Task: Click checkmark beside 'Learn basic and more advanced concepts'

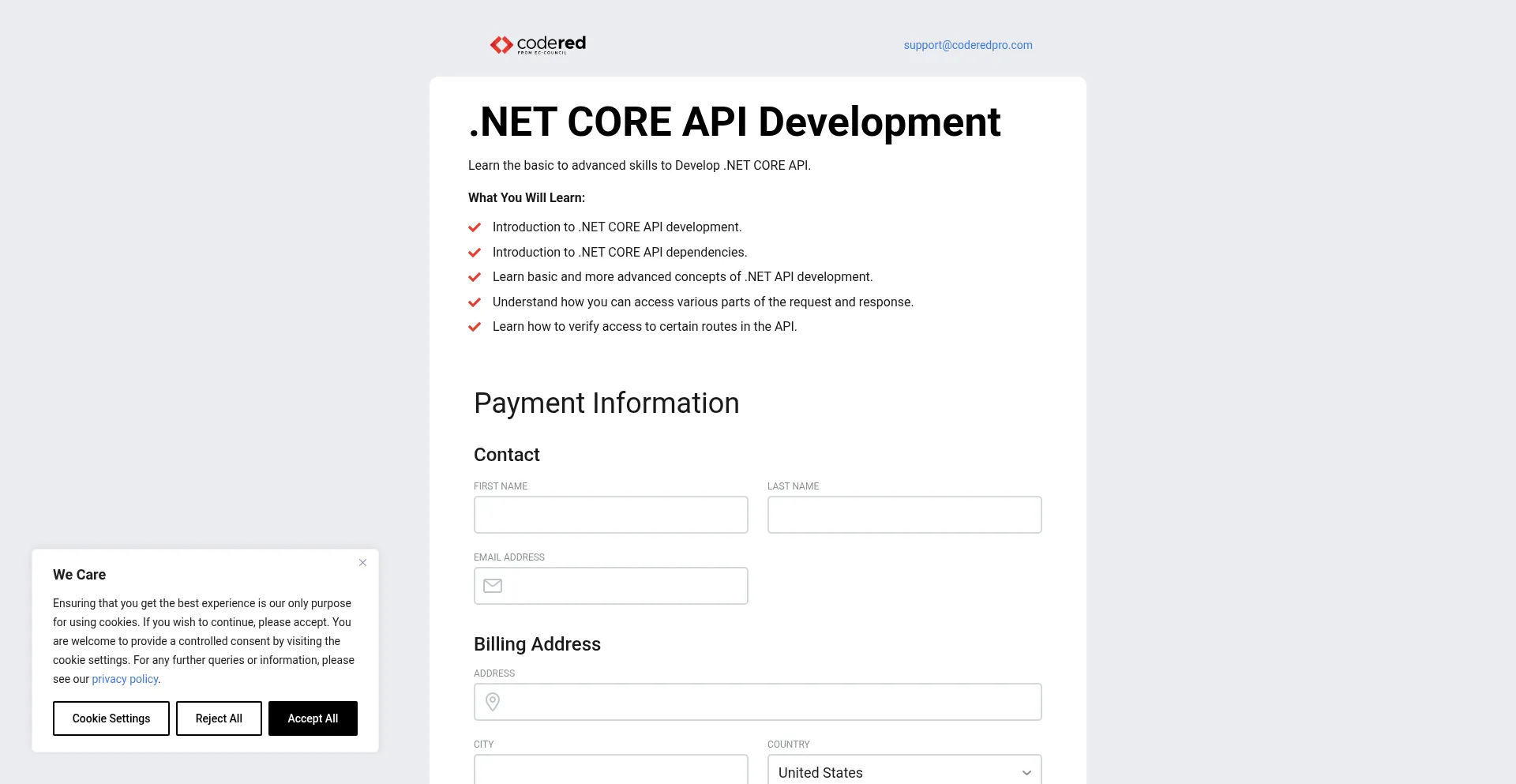Action: 475,277
